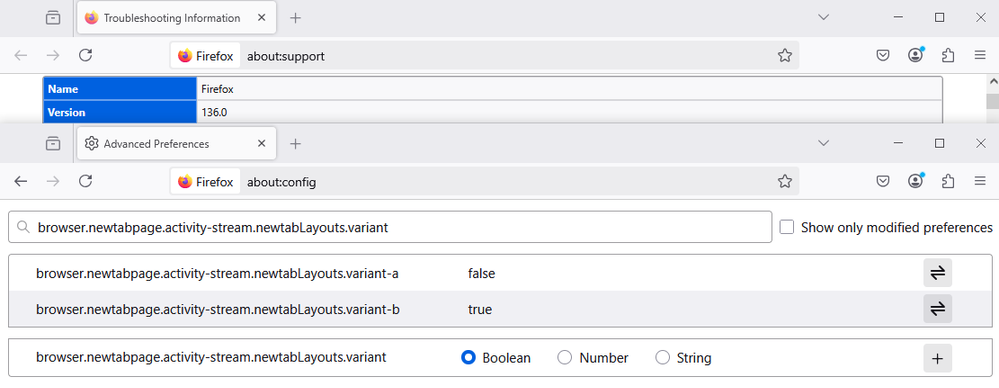Go forward in the about:support window

[53, 55]
